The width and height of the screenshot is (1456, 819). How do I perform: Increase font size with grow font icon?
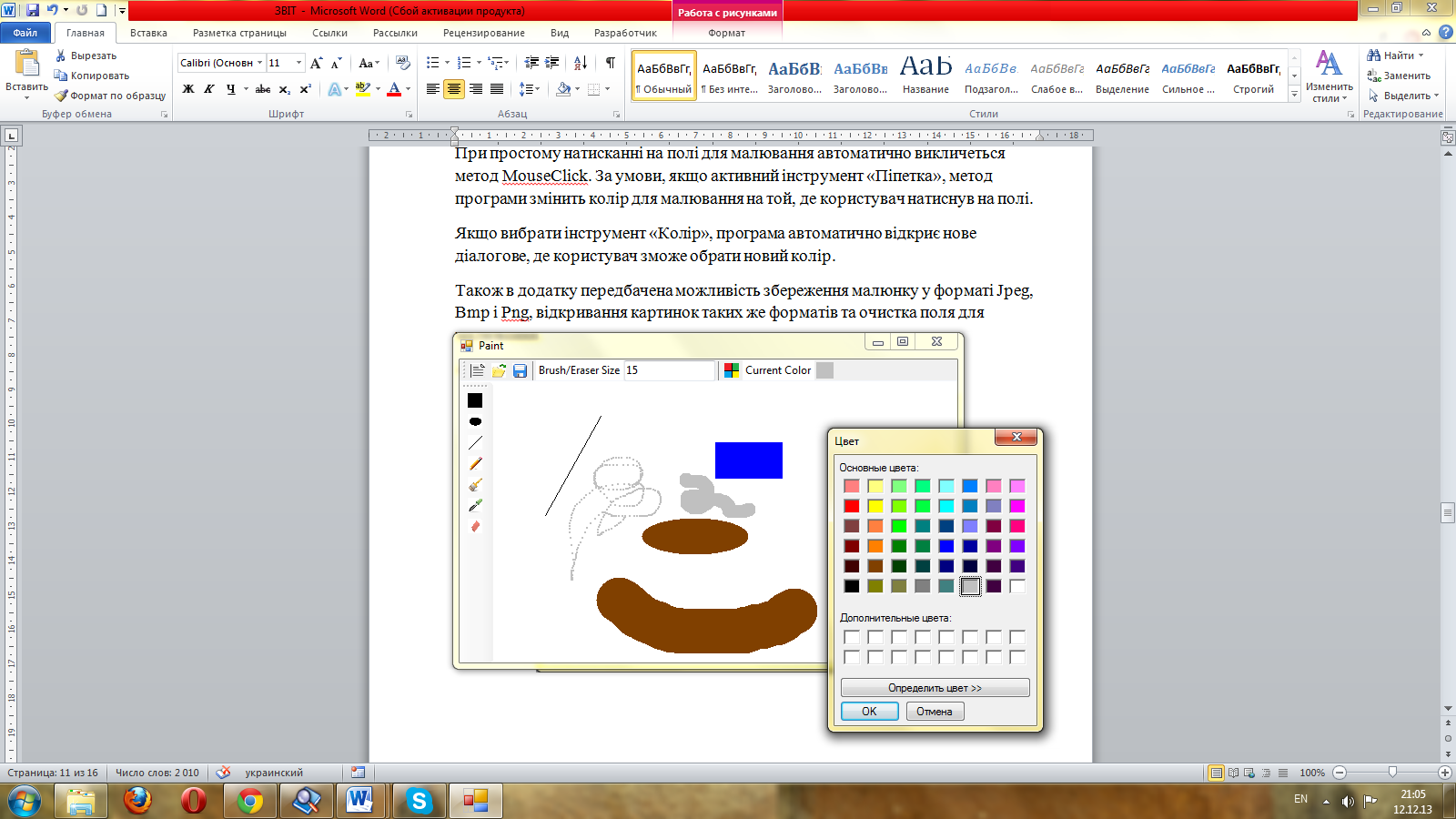tap(316, 63)
